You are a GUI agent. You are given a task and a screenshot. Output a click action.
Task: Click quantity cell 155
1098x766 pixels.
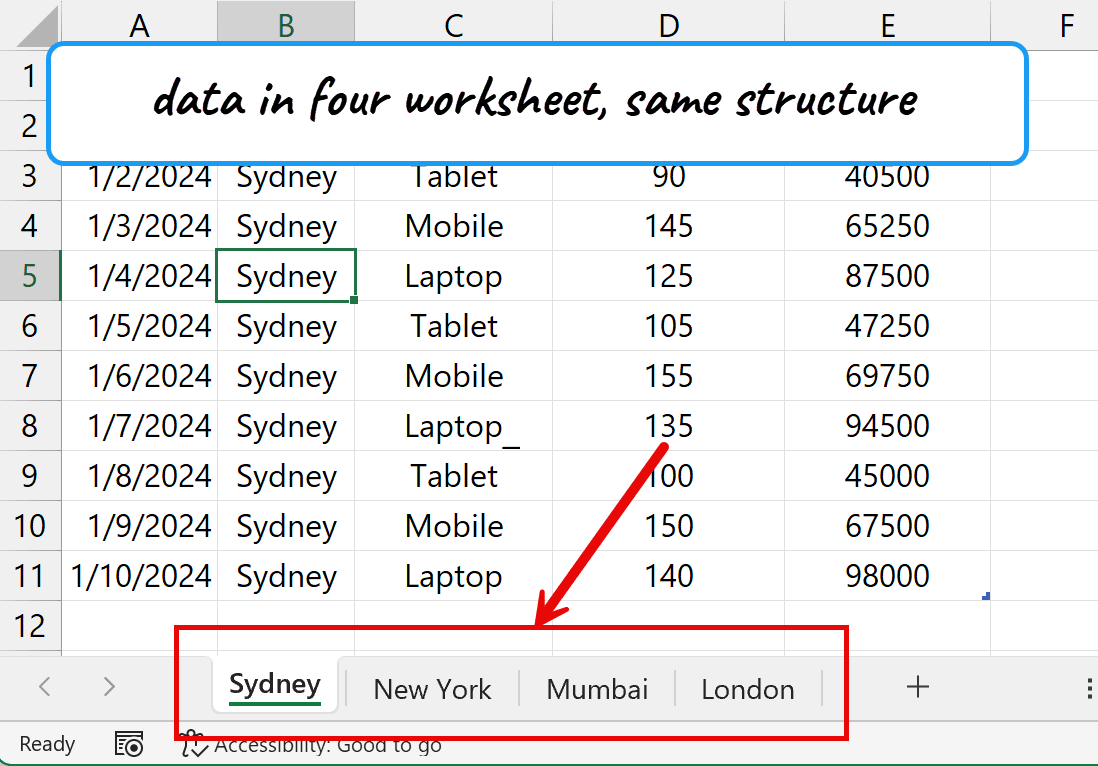669,376
